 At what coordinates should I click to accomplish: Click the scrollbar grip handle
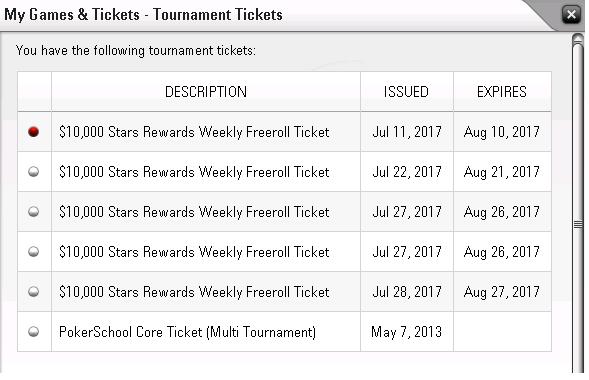pos(578,225)
